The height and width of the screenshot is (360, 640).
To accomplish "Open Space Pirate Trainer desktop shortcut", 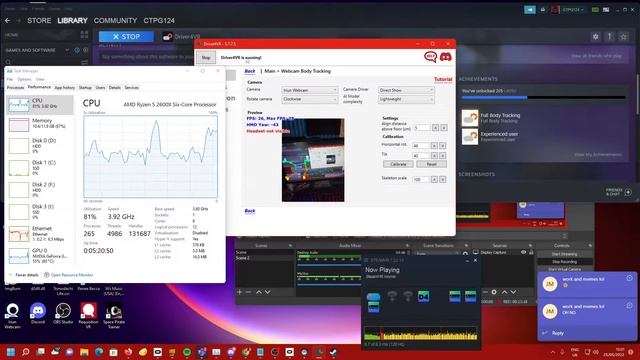I will tap(114, 316).
